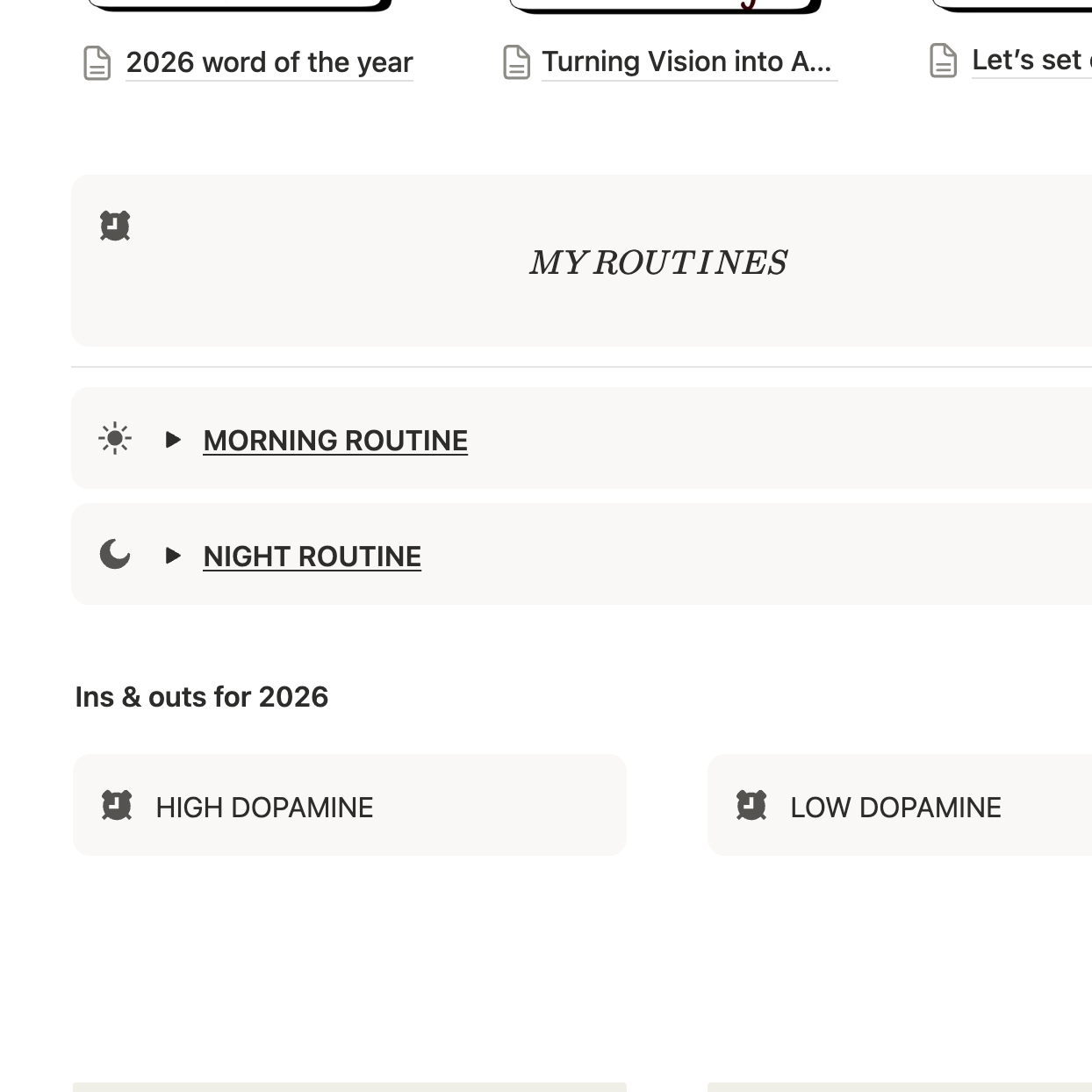Click the sun icon next to Morning Routine
Screen dimensions: 1092x1092
[x=115, y=438]
